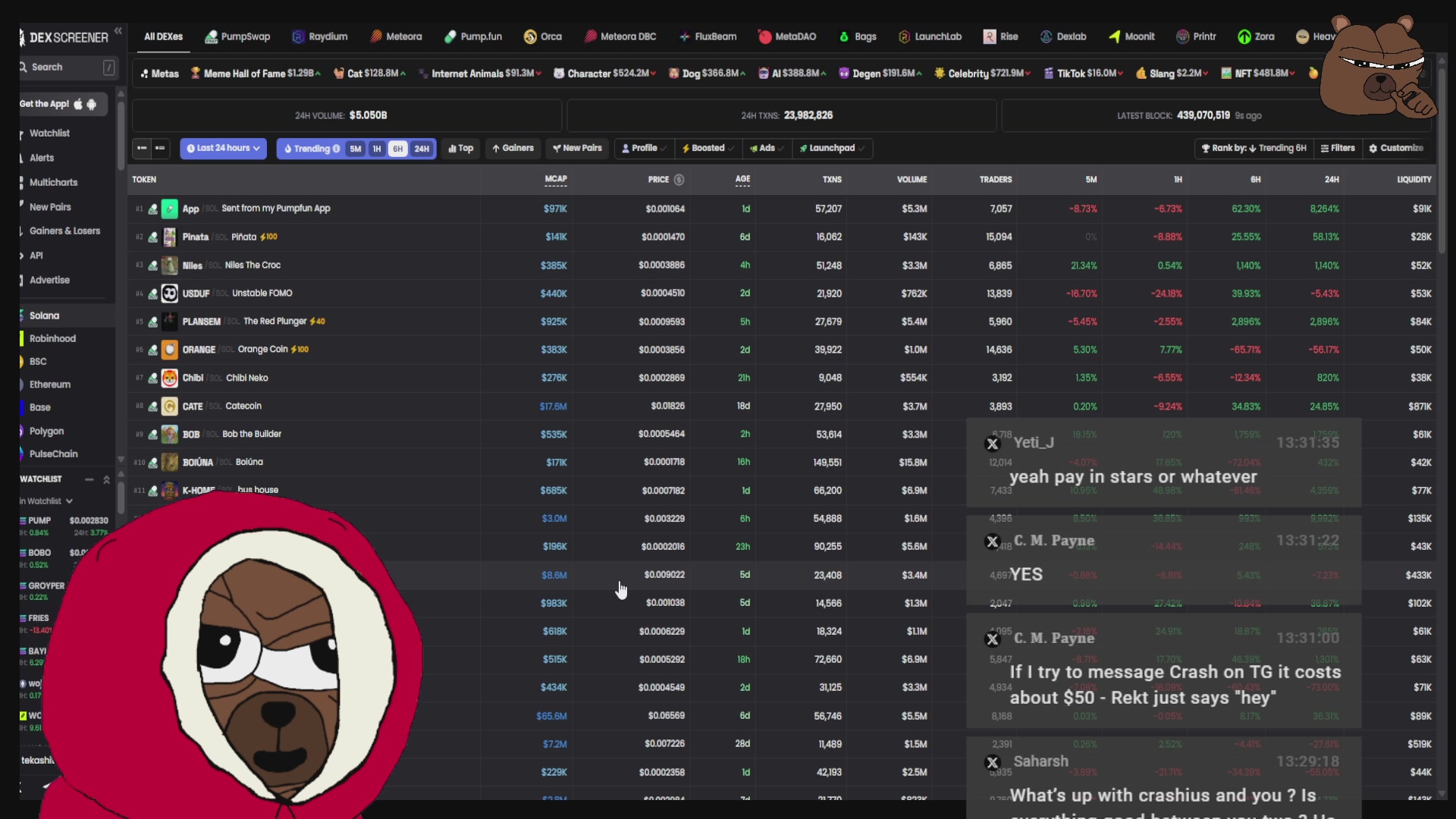This screenshot has height=819, width=1456.
Task: Open the Last 24 hours dropdown
Action: pyautogui.click(x=223, y=148)
